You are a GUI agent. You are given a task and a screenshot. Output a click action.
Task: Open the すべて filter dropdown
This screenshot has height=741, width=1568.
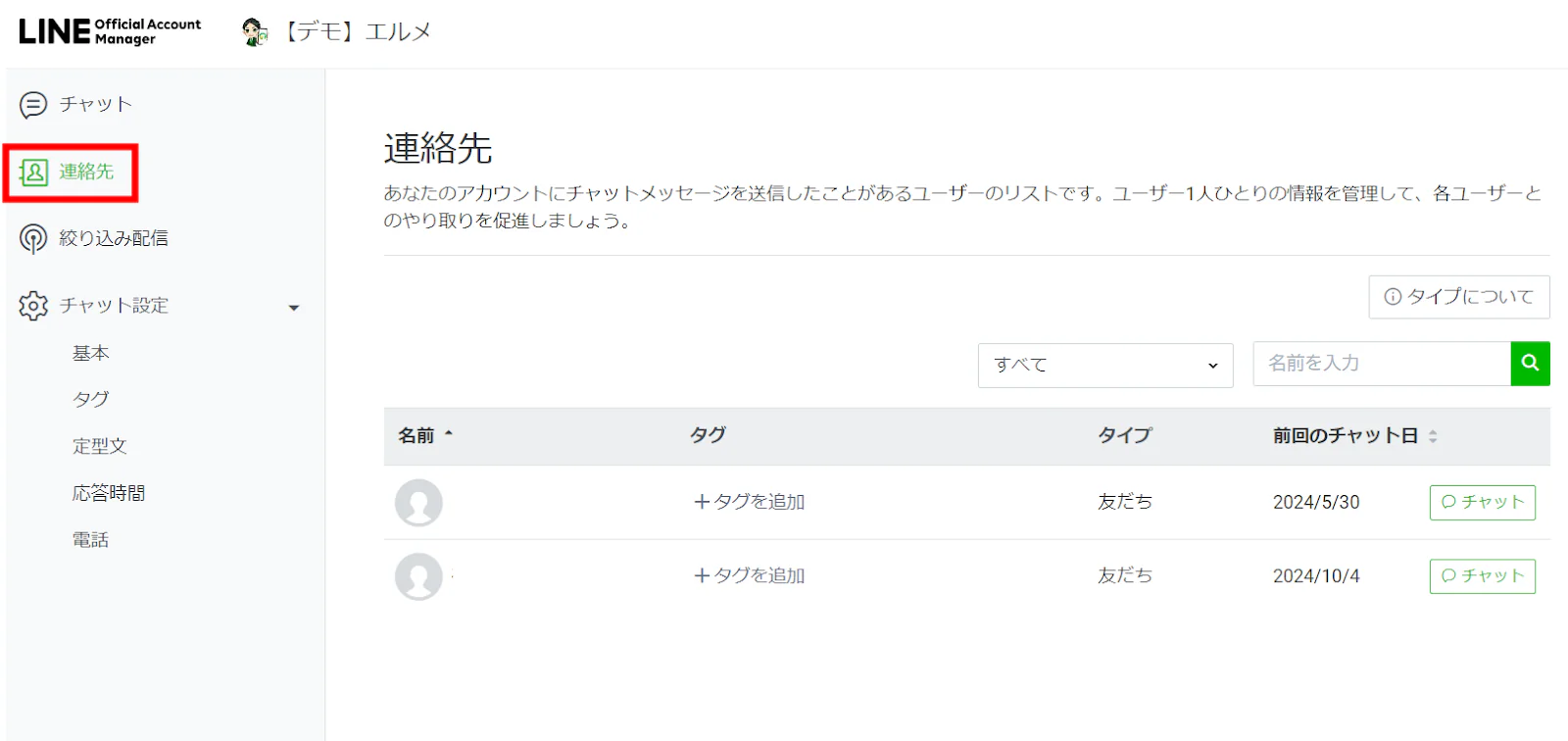point(1105,366)
